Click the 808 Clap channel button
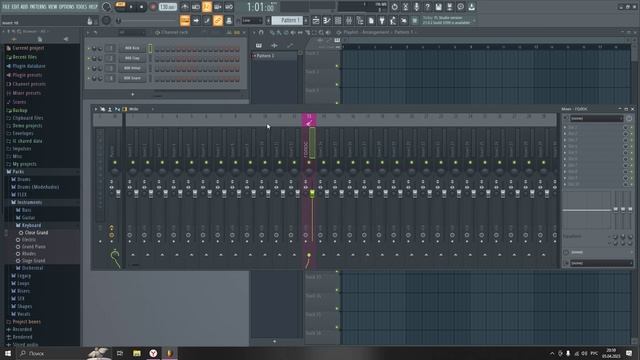640x360 pixels. point(132,58)
